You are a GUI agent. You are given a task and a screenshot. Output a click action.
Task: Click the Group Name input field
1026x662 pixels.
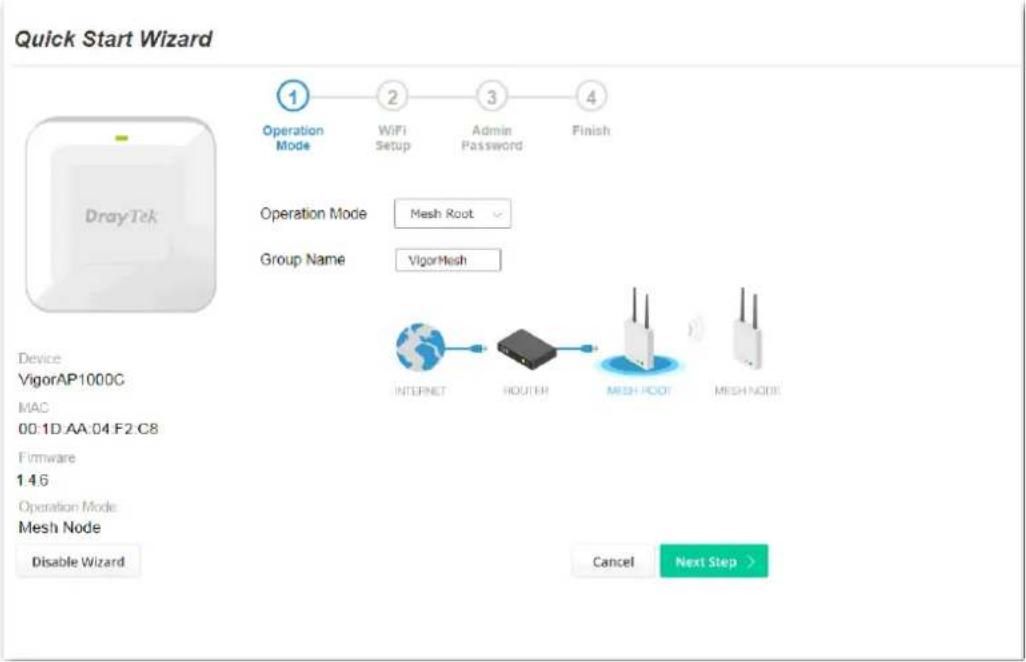(448, 260)
